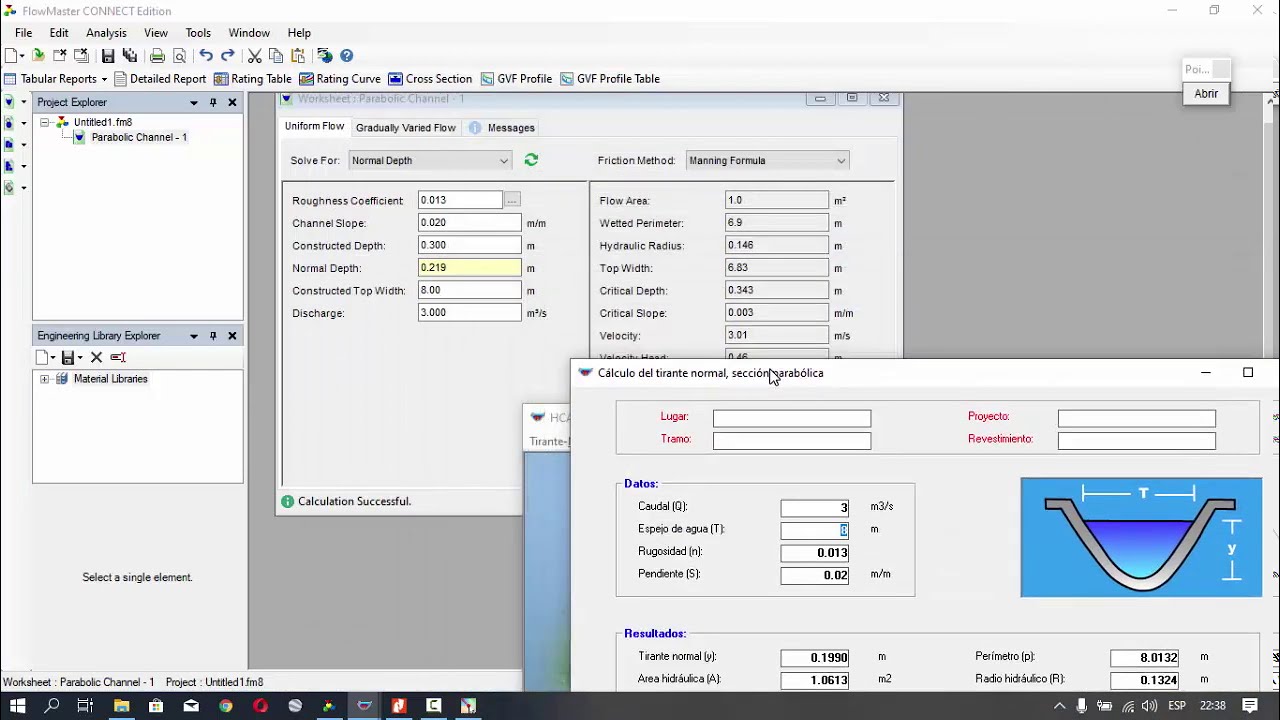Screen dimensions: 1280x720
Task: Select the Uniform Flow tab
Action: tap(314, 127)
